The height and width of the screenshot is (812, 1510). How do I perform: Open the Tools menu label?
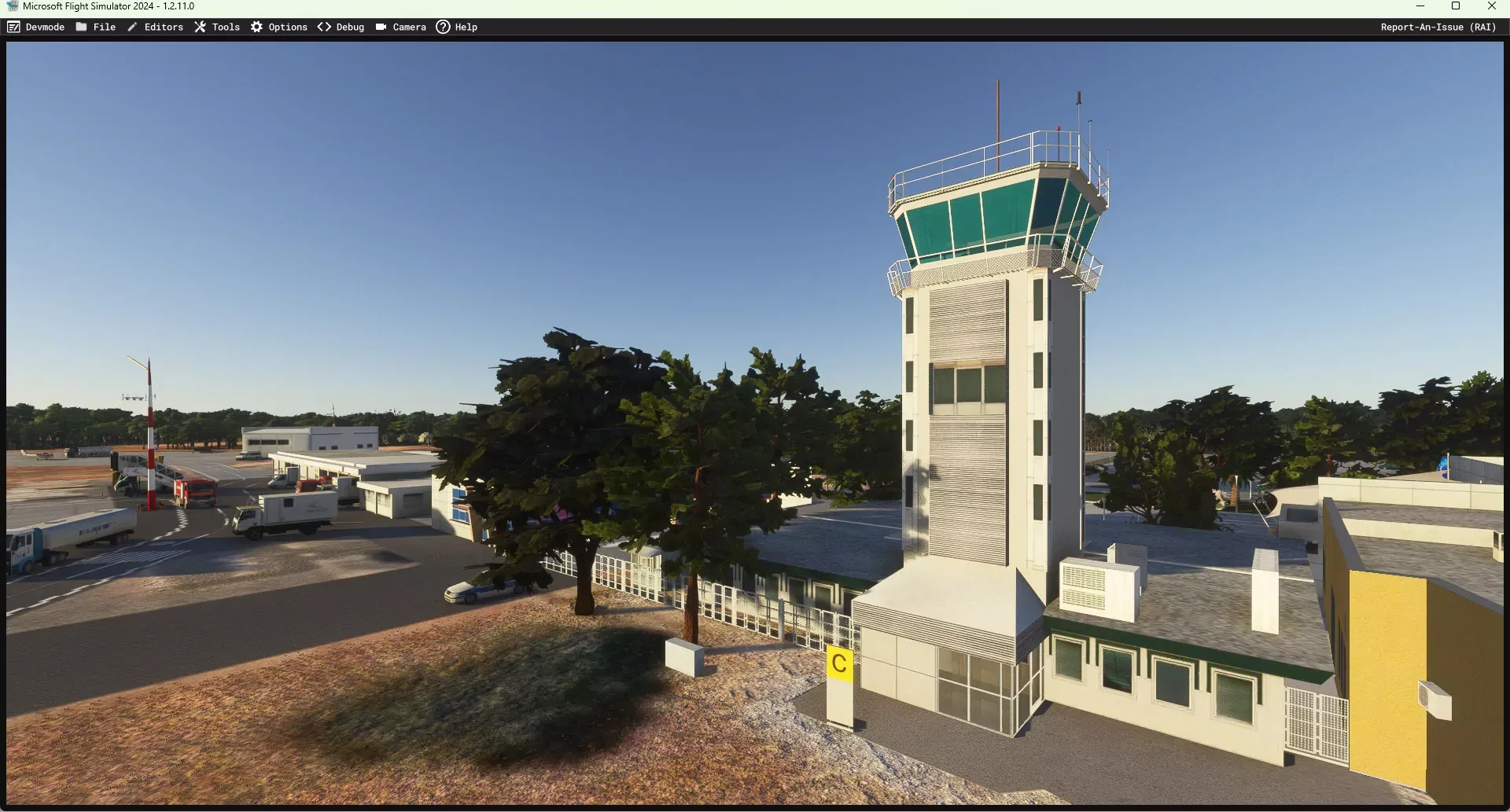[x=226, y=27]
